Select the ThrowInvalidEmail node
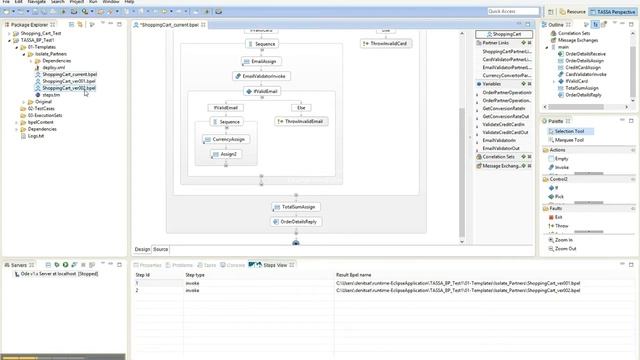Image resolution: width=640 pixels, height=360 pixels. [301, 122]
